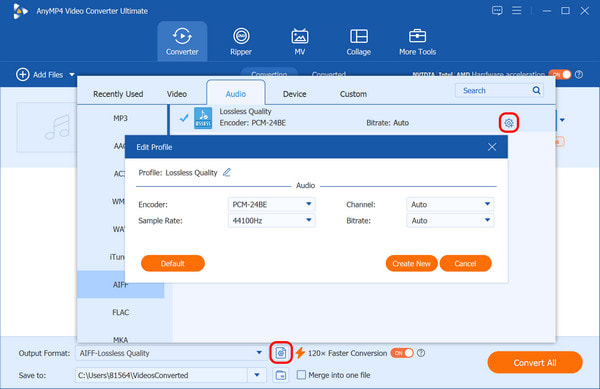
Task: Switch to Video format tab
Action: (x=177, y=94)
